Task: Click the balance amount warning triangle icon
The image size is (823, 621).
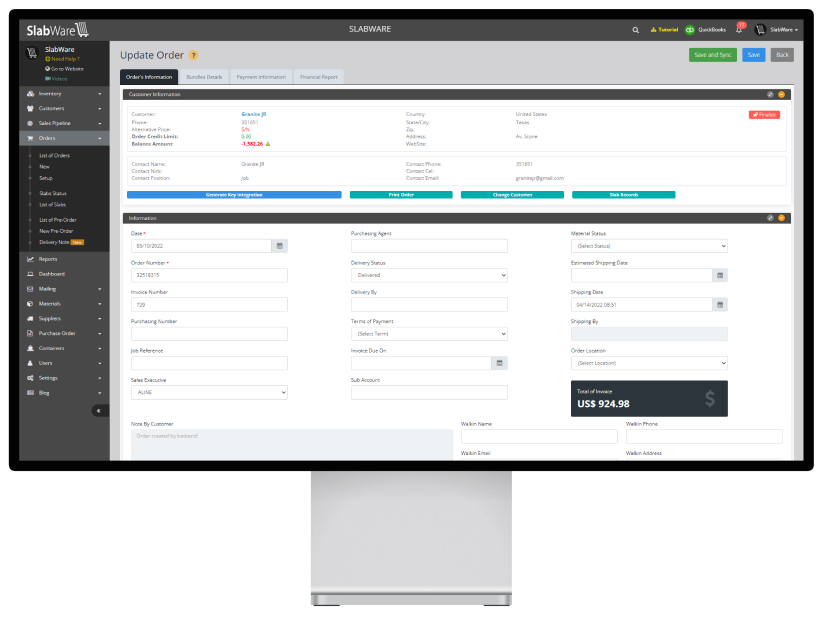Action: [x=268, y=144]
